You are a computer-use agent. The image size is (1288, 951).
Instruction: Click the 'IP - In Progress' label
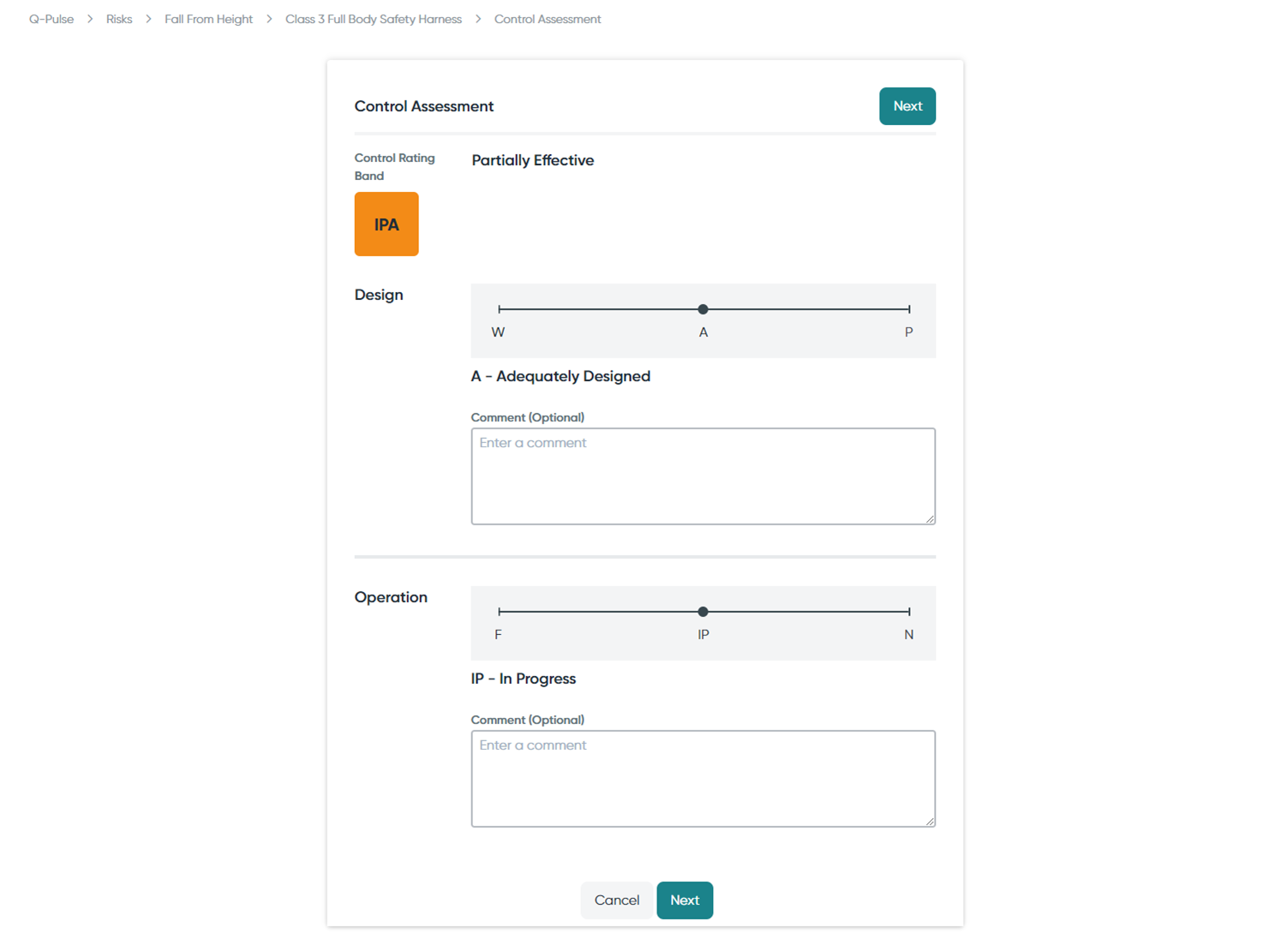point(523,679)
